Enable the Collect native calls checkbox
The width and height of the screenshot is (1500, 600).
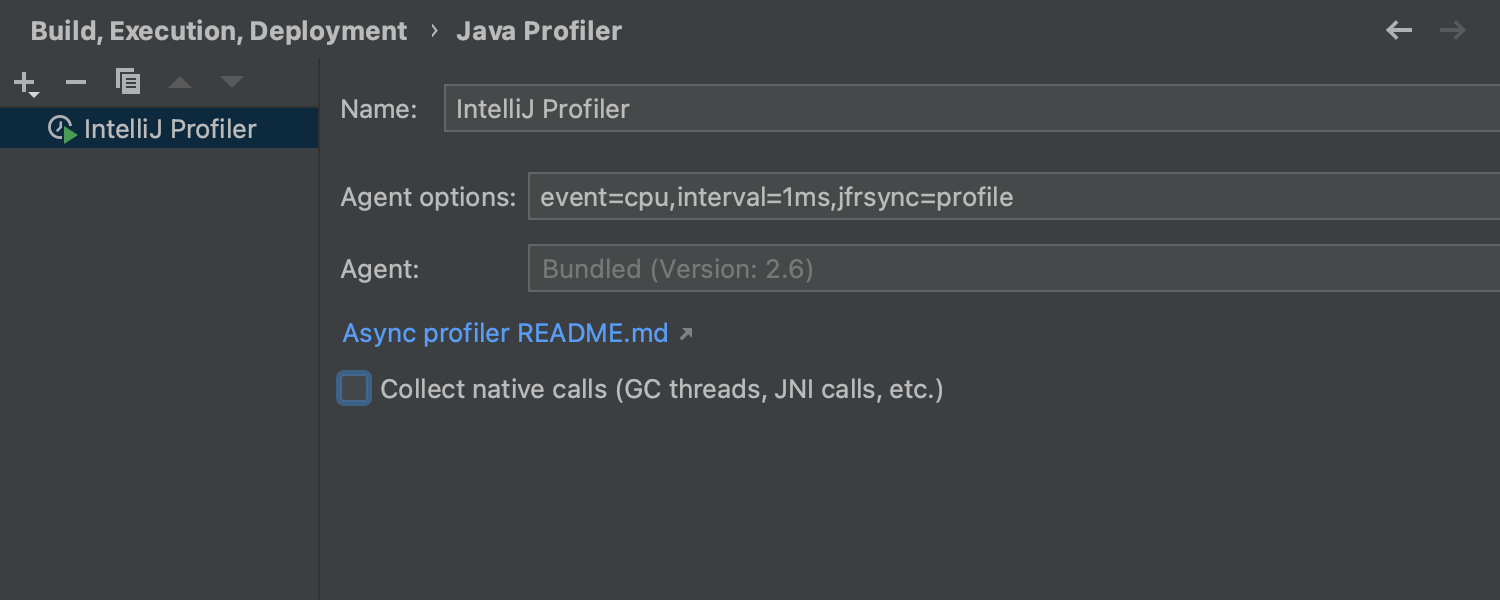point(354,388)
